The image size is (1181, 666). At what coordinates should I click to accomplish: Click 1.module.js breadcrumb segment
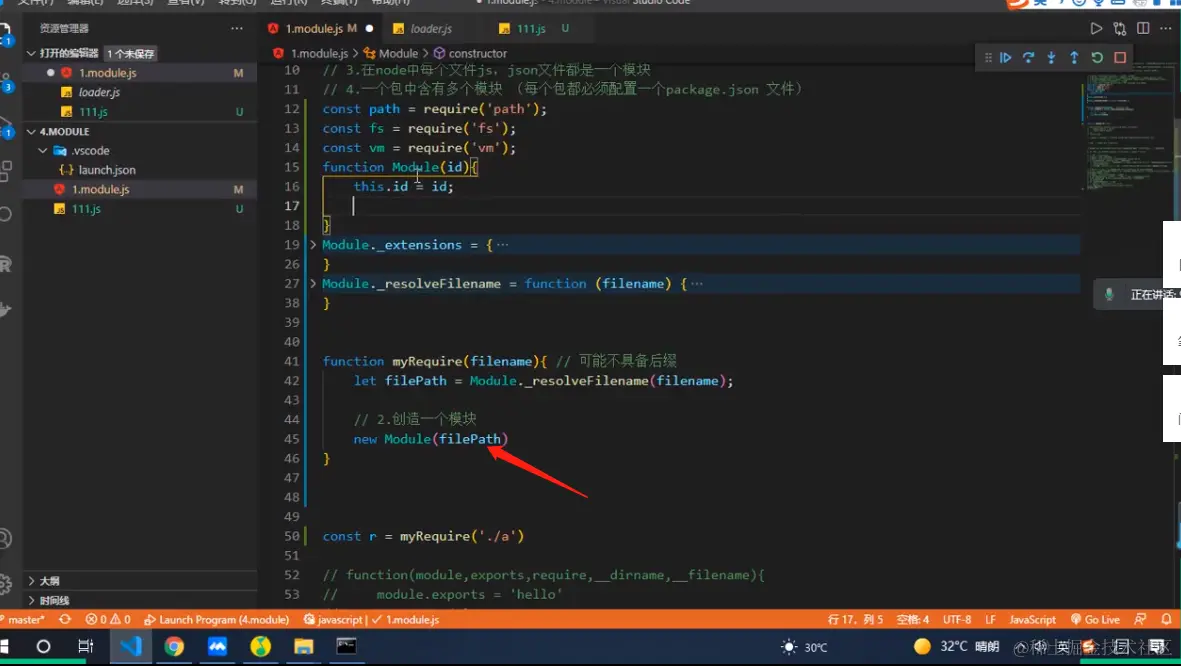pyautogui.click(x=319, y=53)
